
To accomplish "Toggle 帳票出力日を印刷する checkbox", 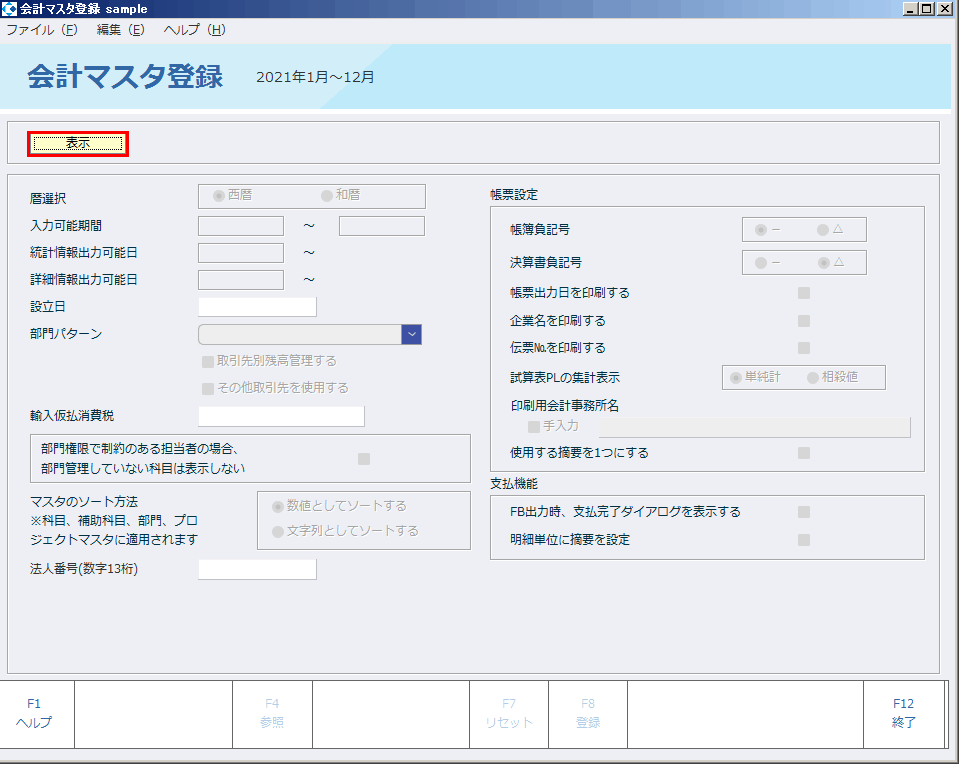I will (x=804, y=293).
